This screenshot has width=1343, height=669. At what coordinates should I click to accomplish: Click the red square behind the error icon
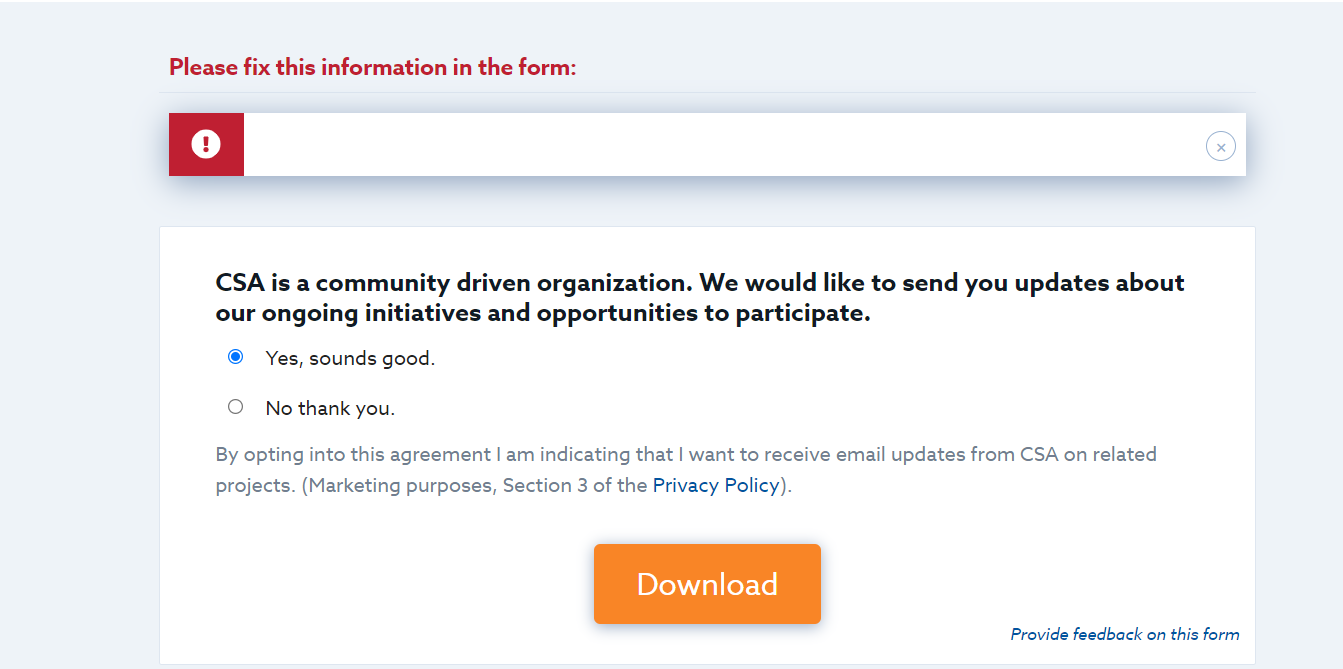click(206, 144)
